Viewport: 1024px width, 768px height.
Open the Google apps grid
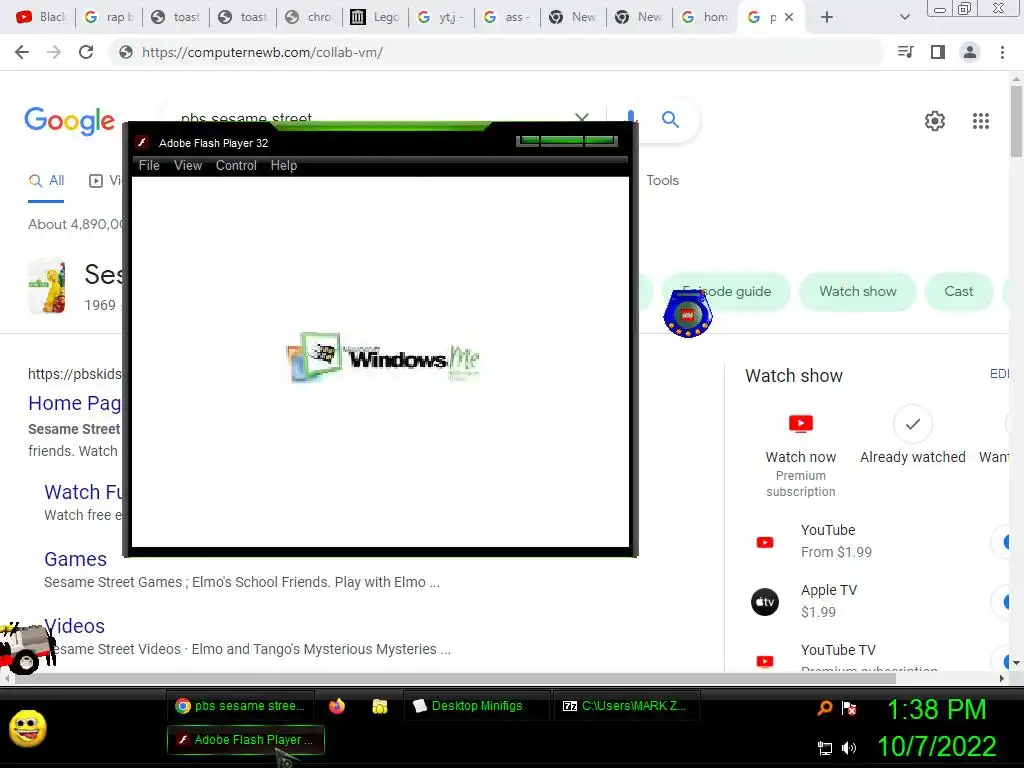(980, 121)
